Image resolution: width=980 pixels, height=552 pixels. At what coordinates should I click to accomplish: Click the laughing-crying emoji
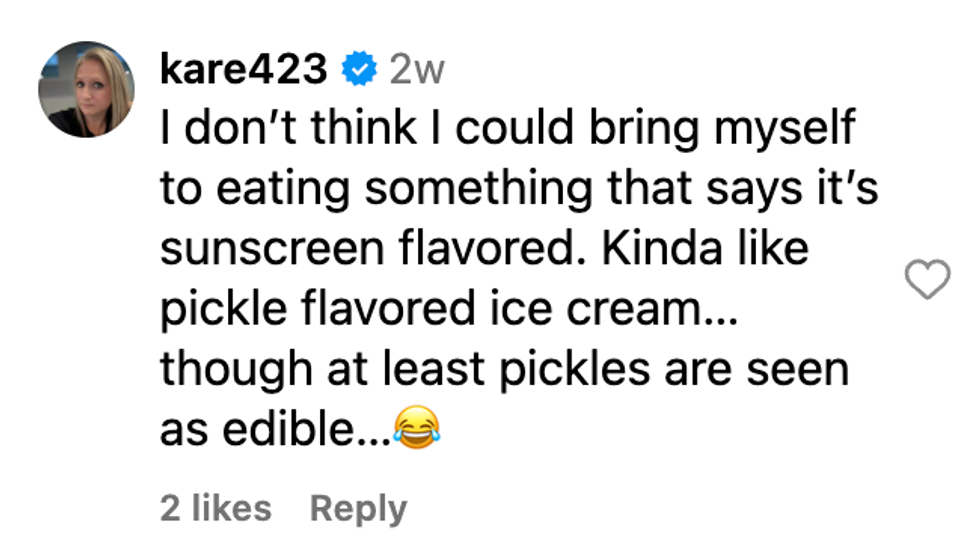pos(417,431)
